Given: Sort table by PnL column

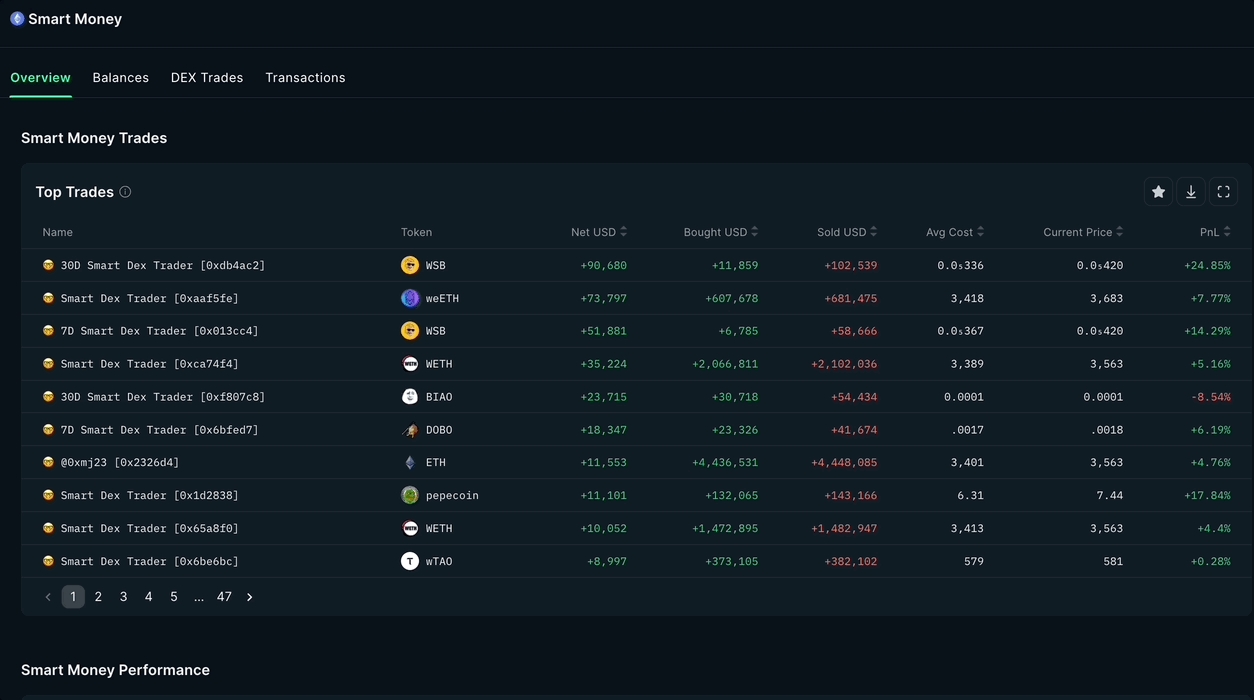Looking at the screenshot, I should 1215,232.
